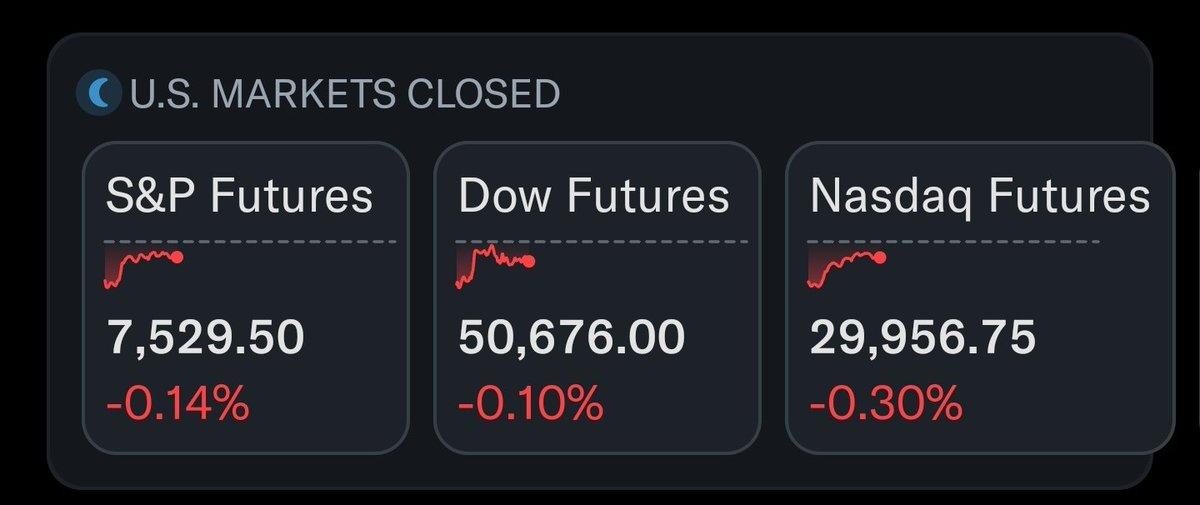Click the crescent moon markets-closed icon
Screen dimensions: 1200x505
(99, 93)
